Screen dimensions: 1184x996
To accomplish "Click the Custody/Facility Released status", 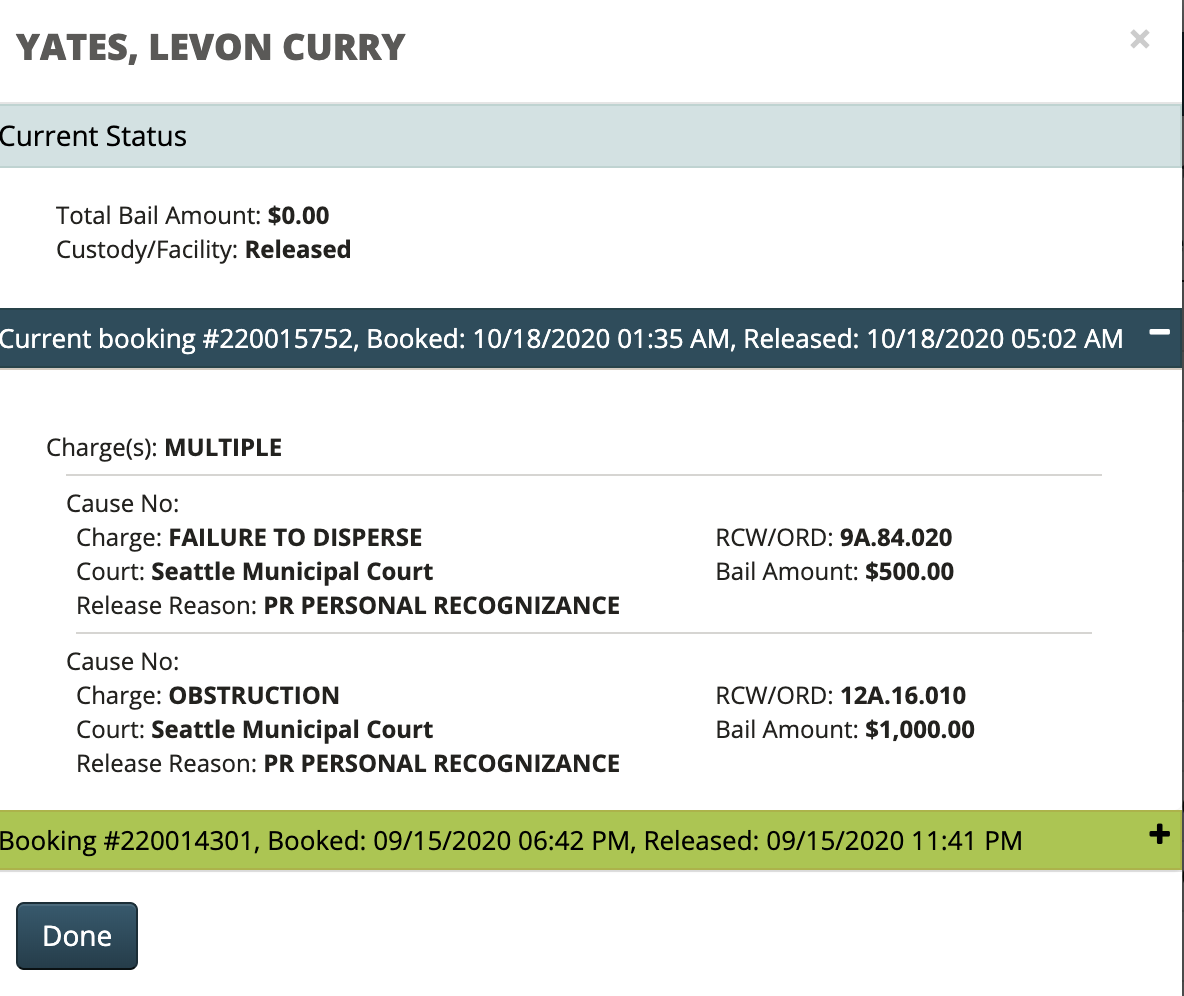I will pos(297,249).
